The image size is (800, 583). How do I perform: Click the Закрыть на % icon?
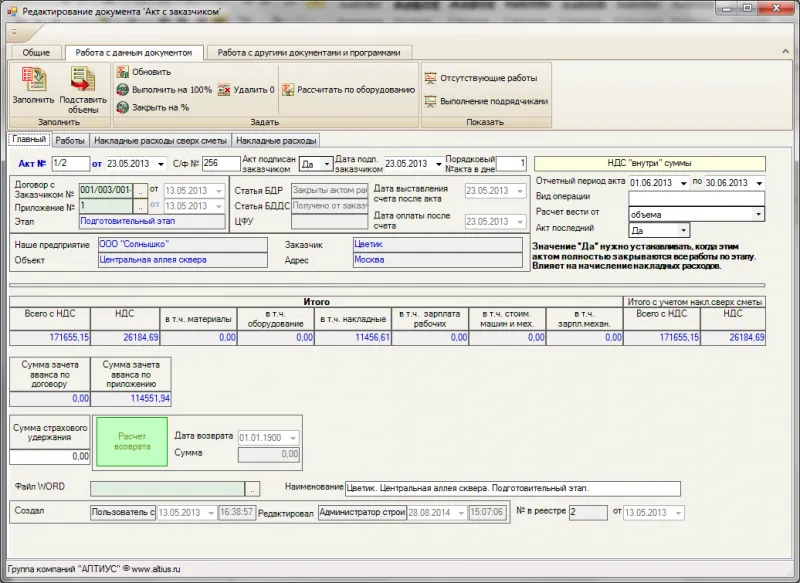tap(122, 107)
